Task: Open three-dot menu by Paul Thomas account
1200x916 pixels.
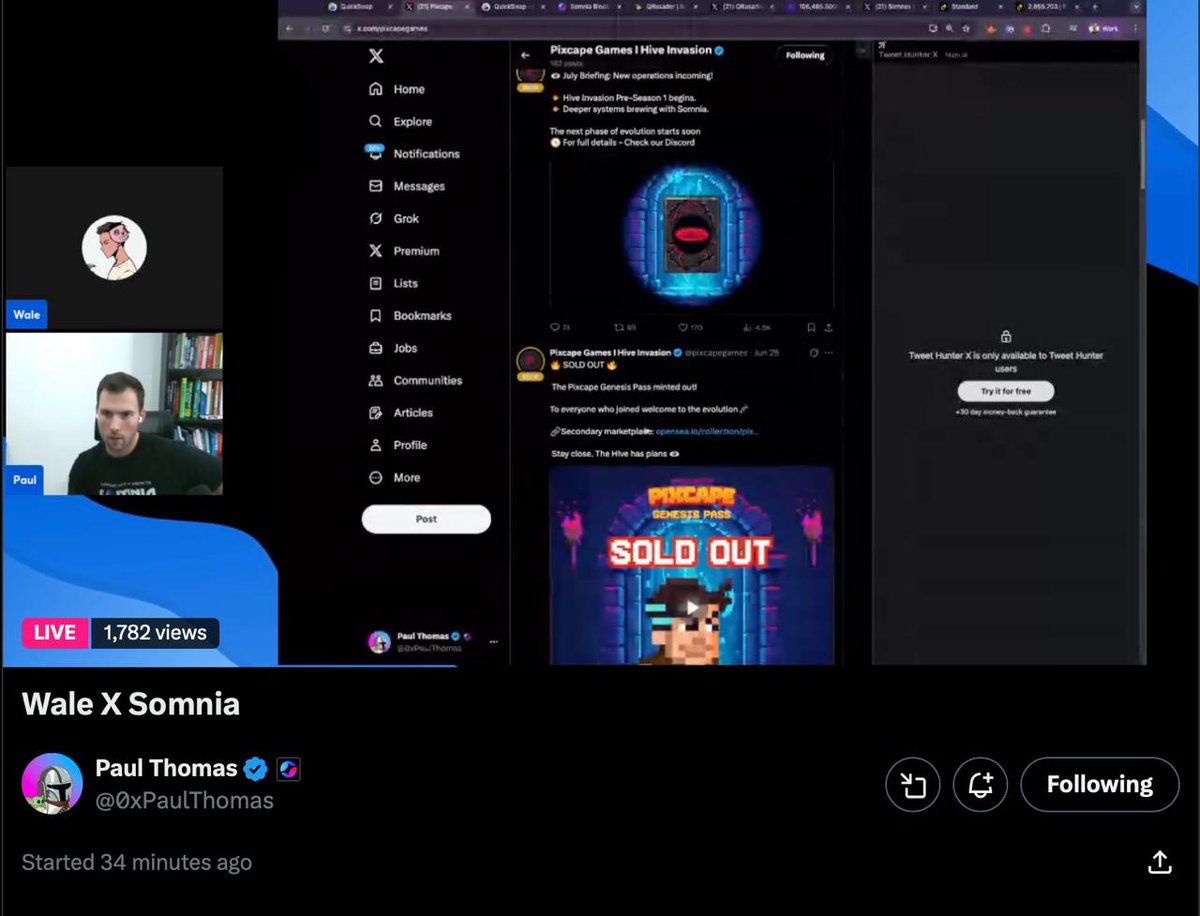Action: pos(493,641)
